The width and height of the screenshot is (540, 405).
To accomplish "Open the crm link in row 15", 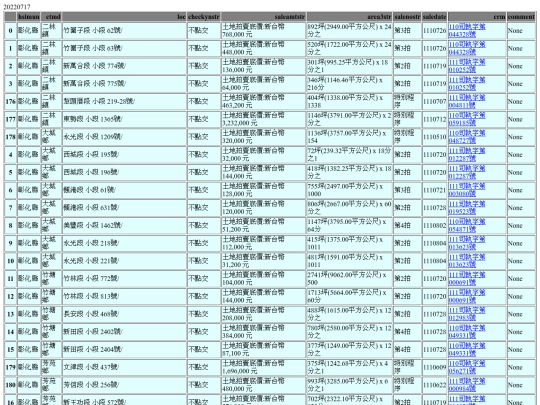I will tap(467, 350).
